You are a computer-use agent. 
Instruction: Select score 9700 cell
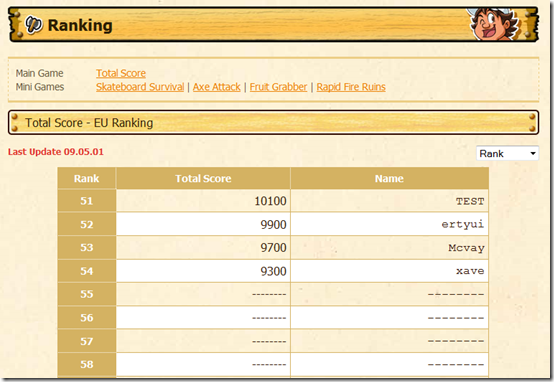(x=203, y=248)
